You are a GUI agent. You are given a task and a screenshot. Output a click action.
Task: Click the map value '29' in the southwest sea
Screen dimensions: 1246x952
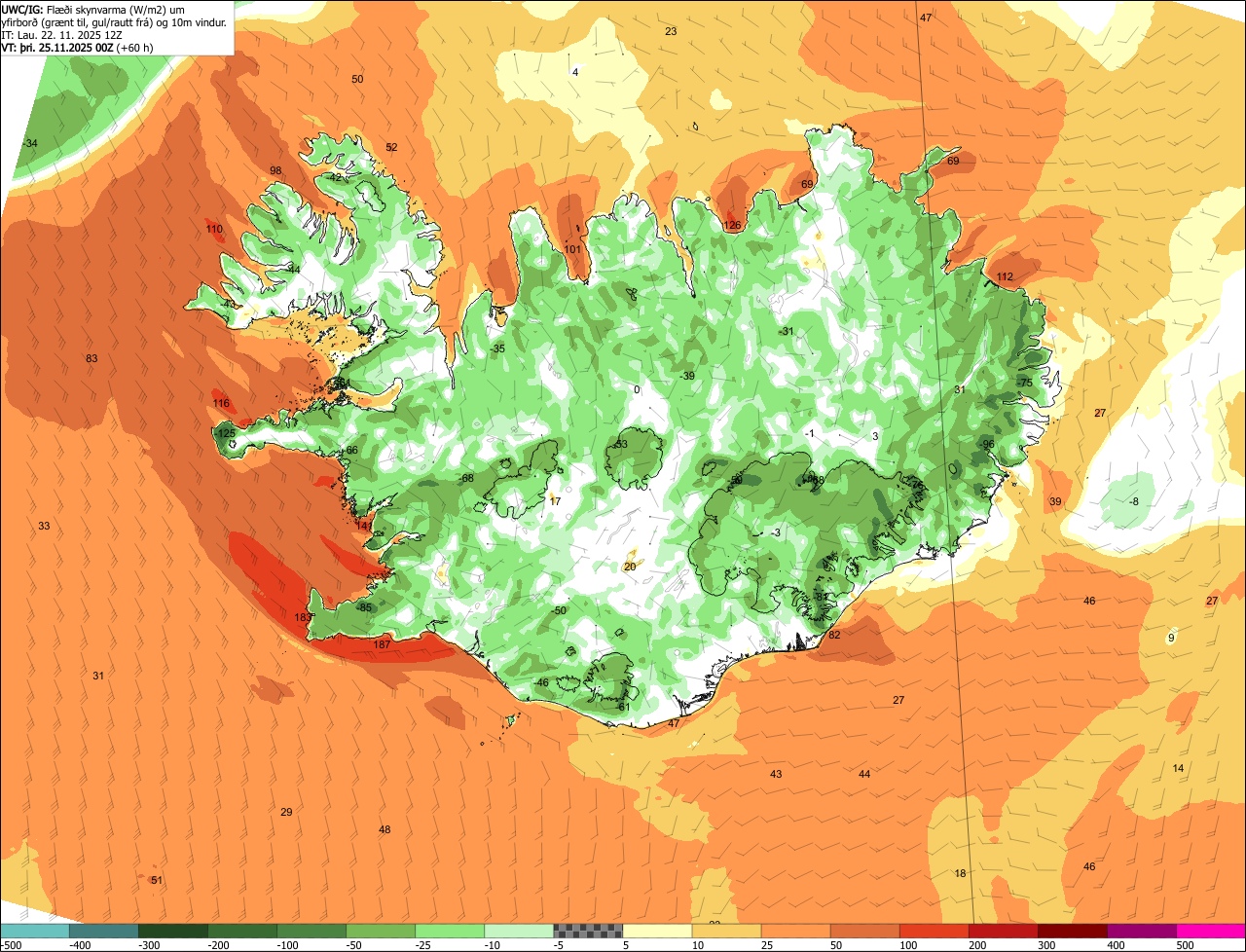click(286, 813)
